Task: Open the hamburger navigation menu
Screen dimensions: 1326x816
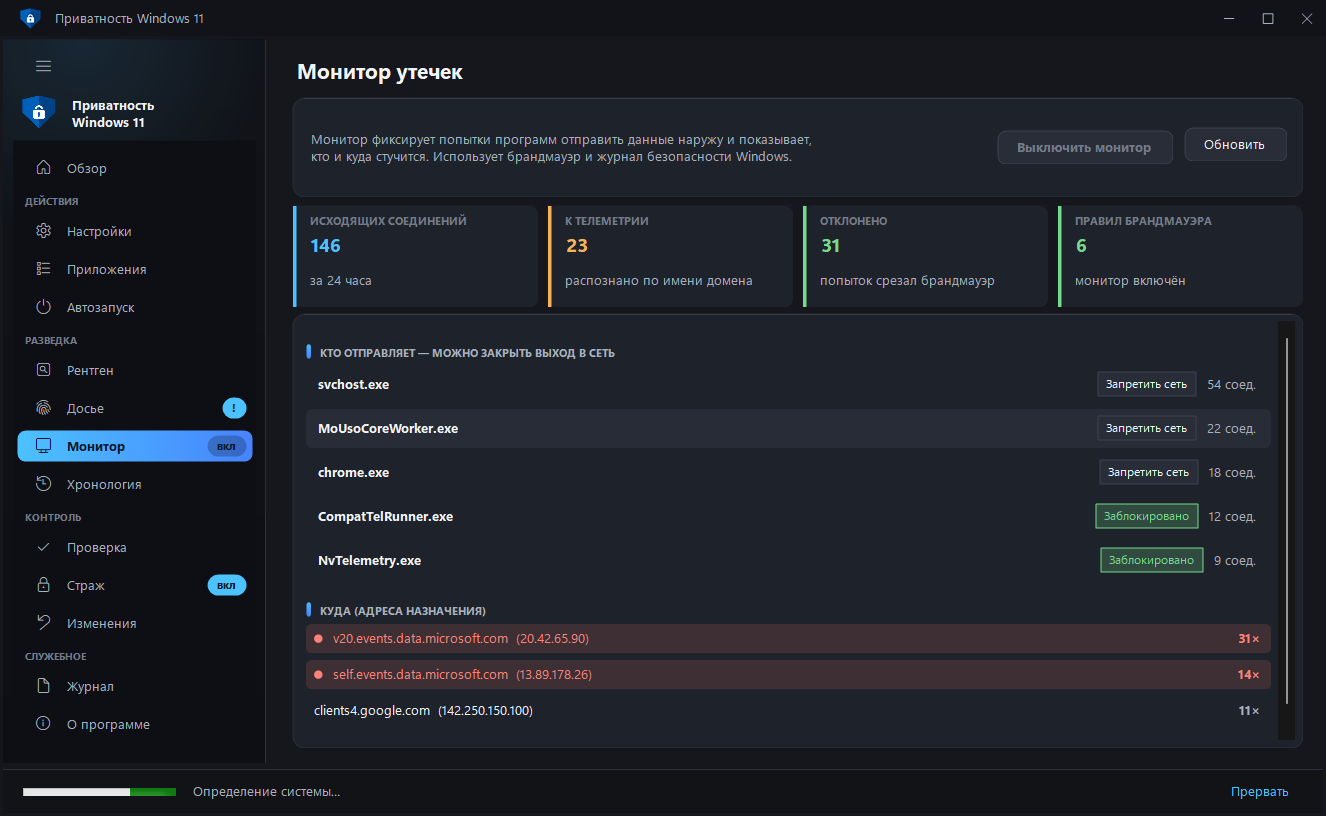Action: pyautogui.click(x=43, y=66)
